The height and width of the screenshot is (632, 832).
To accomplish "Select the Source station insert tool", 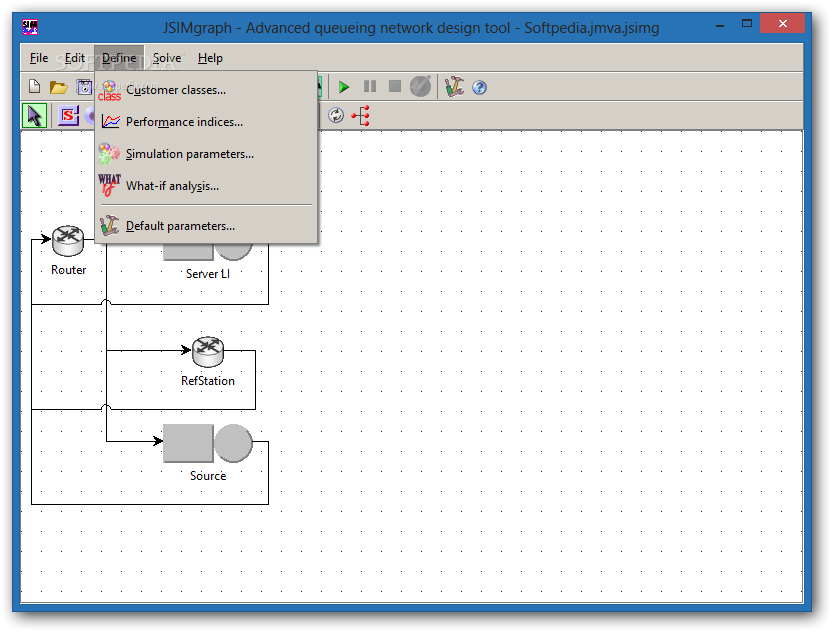I will coord(68,115).
